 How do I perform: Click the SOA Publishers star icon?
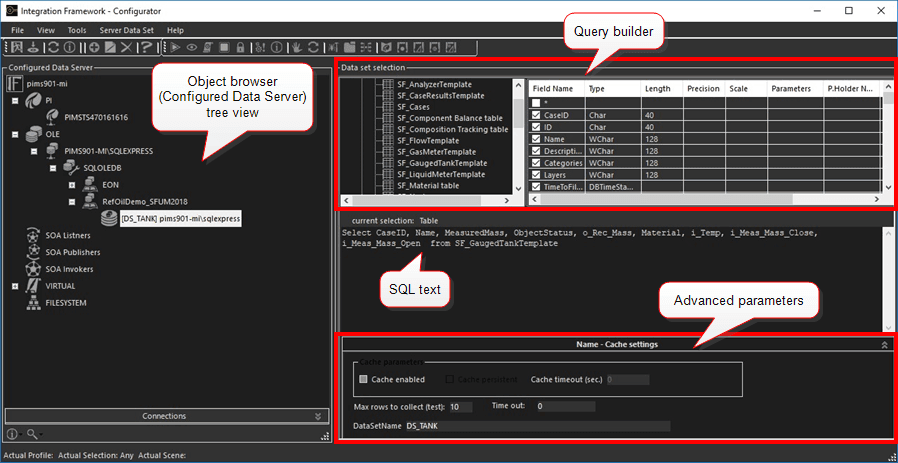34,252
